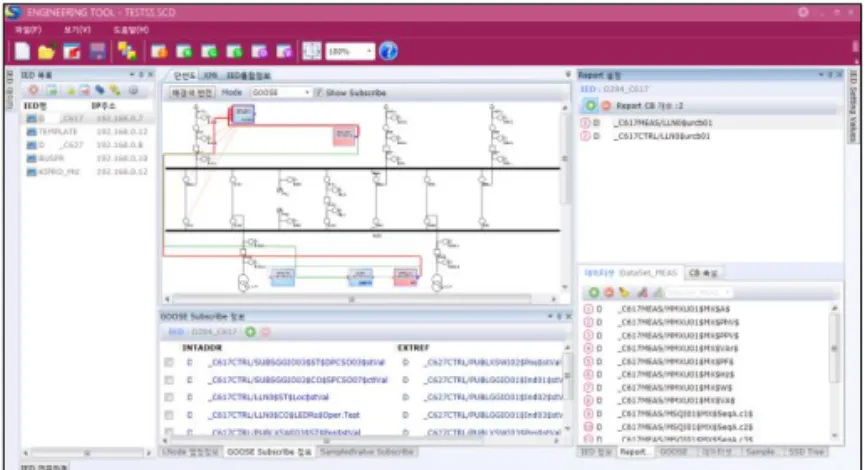The height and width of the screenshot is (470, 865).
Task: Select the GOOSE tab in the right panel
Action: (x=674, y=452)
